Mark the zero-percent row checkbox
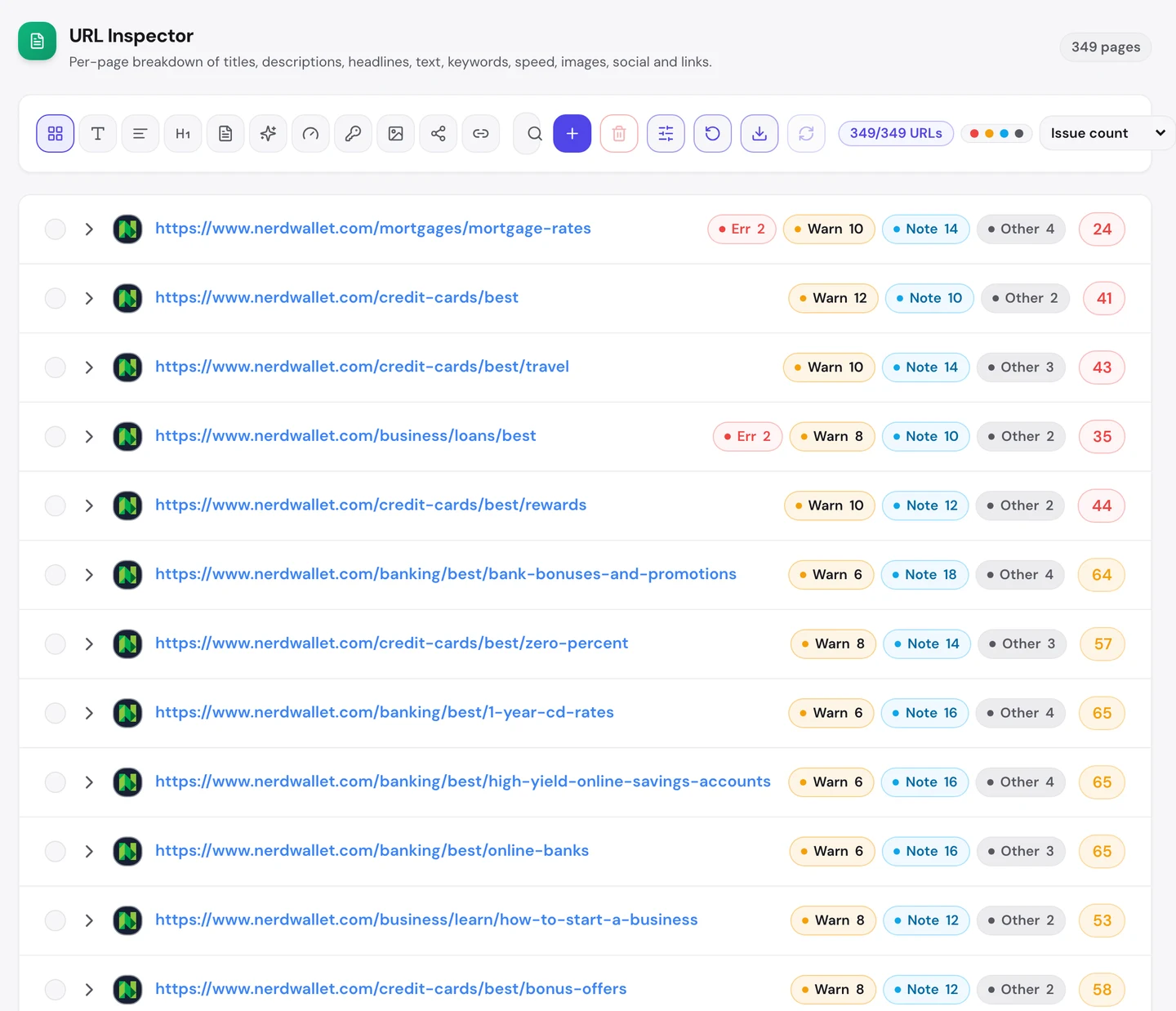Viewport: 1176px width, 1011px height. pyautogui.click(x=56, y=644)
